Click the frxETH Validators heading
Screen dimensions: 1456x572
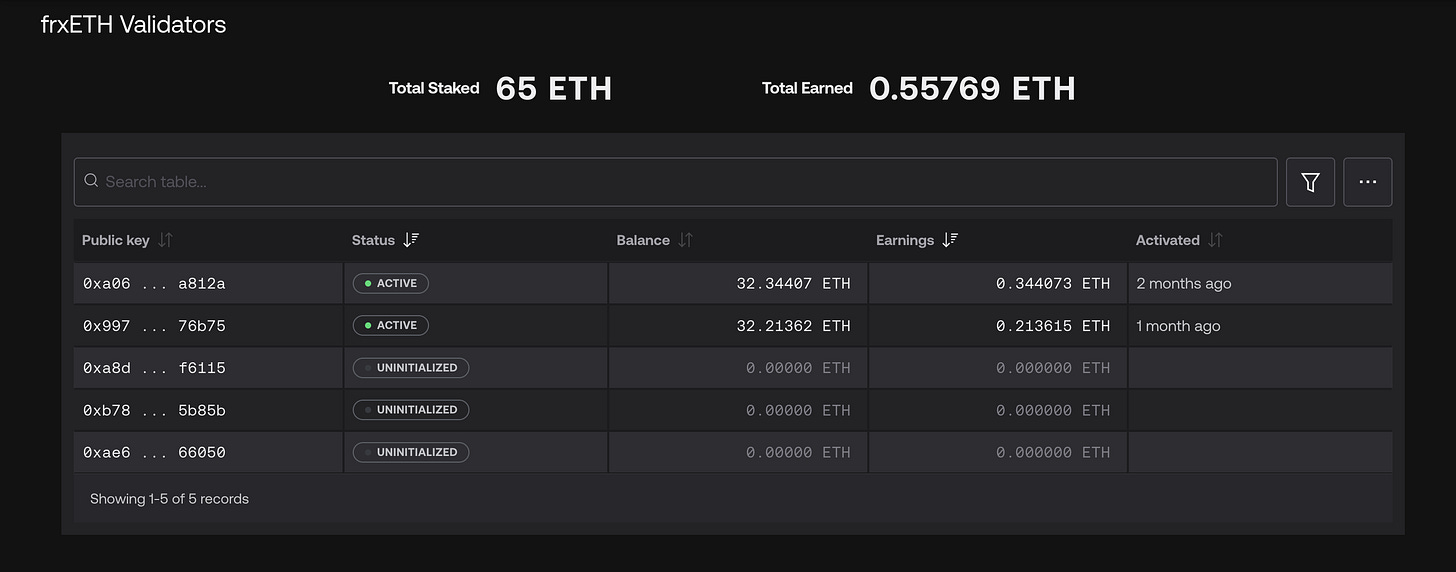[133, 25]
